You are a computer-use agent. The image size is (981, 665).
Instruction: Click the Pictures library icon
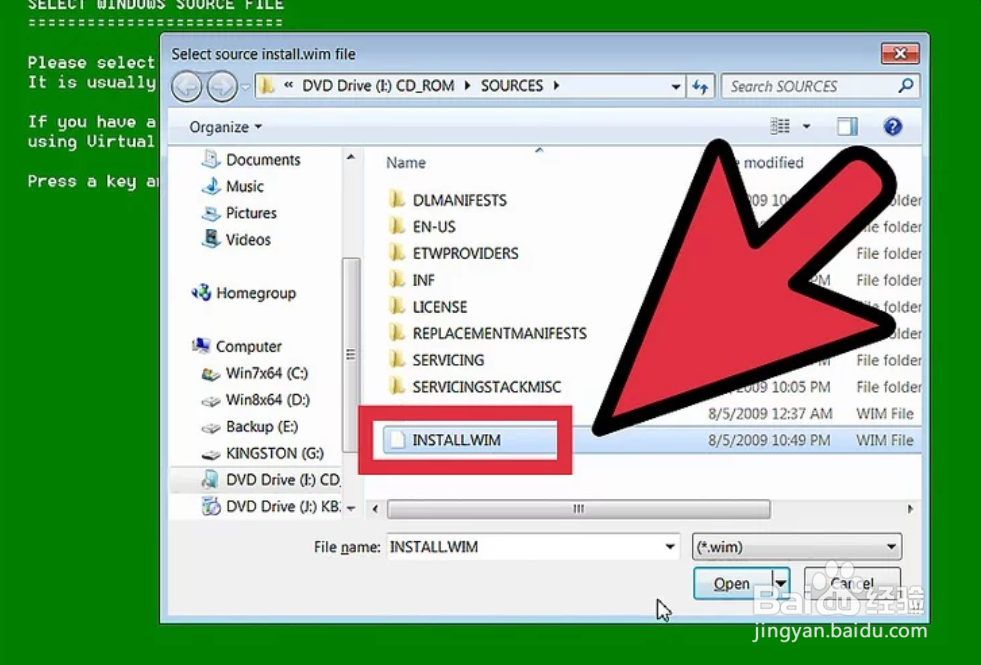coord(211,213)
